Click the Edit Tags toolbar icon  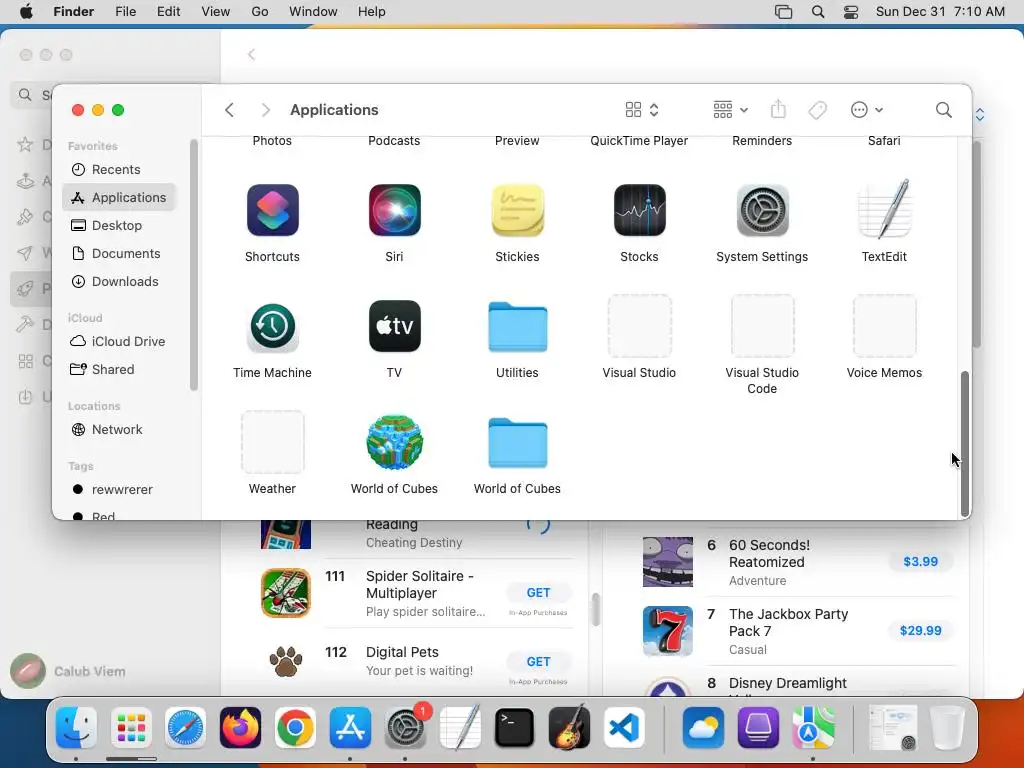[x=817, y=110]
